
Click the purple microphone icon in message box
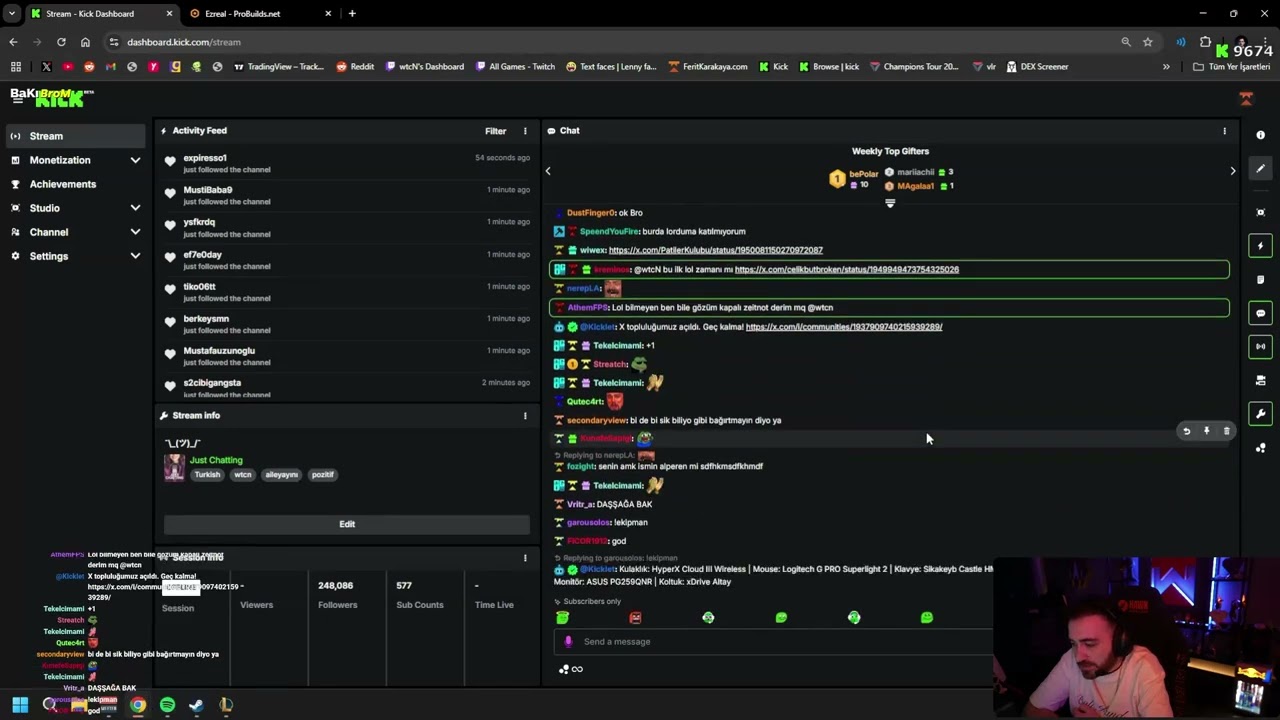(568, 642)
